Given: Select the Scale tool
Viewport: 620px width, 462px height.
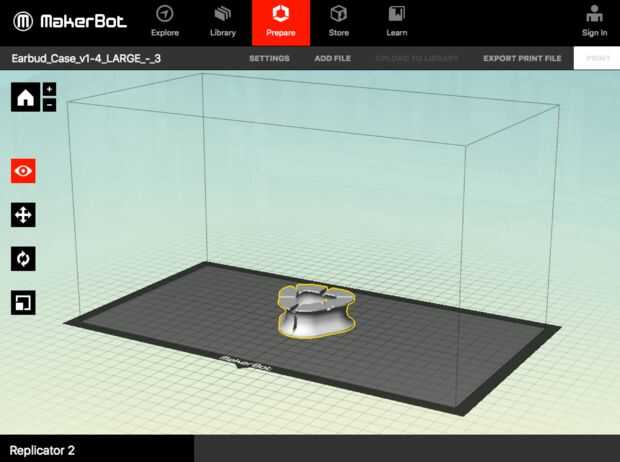Looking at the screenshot, I should [x=23, y=303].
